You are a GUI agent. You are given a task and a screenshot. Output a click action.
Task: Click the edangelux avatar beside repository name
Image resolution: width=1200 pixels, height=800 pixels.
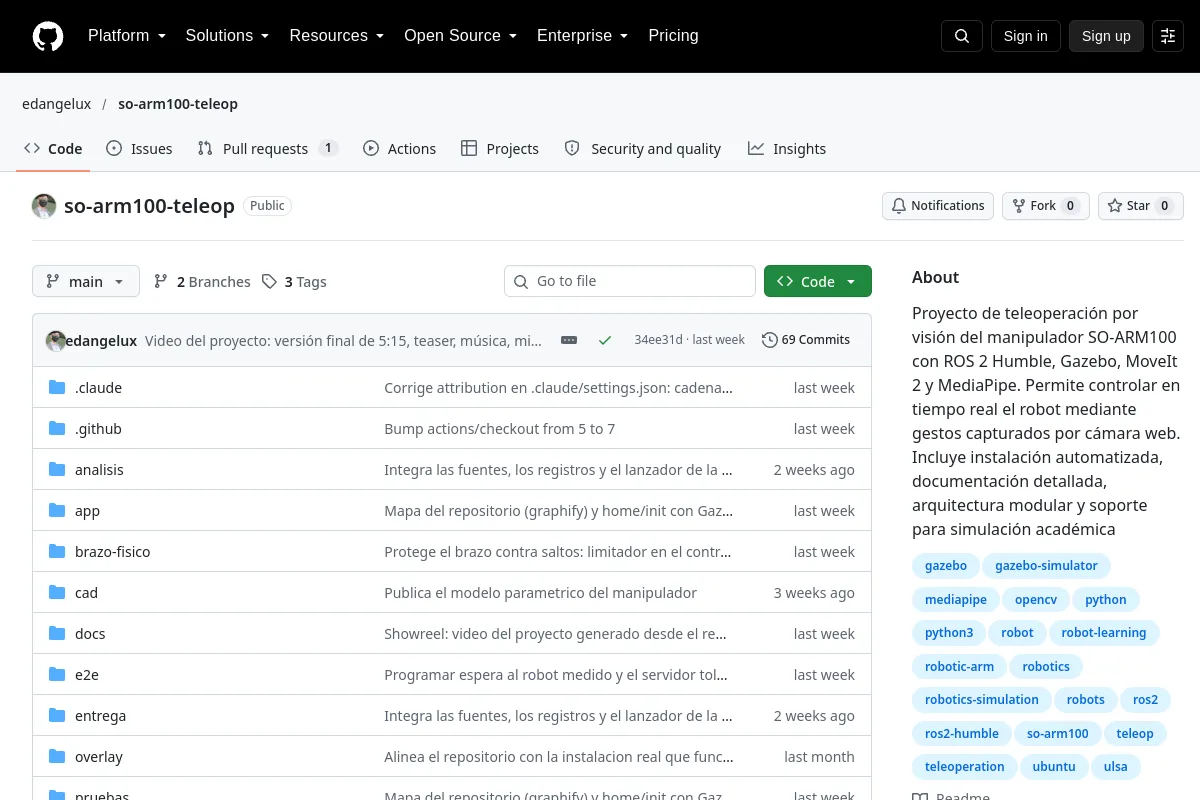click(44, 206)
